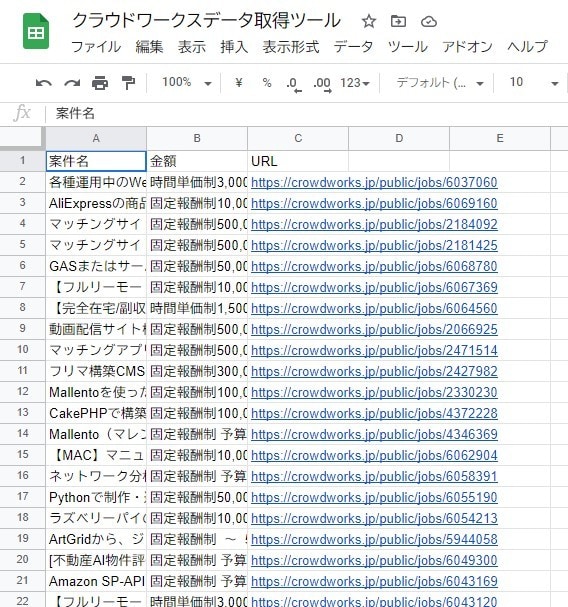This screenshot has width=568, height=607.
Task: Open the ヘルプ menu
Action: pos(527,47)
